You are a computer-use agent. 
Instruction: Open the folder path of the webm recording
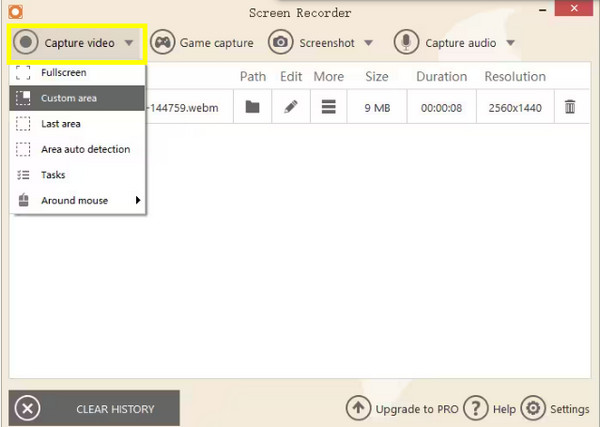pyautogui.click(x=252, y=107)
